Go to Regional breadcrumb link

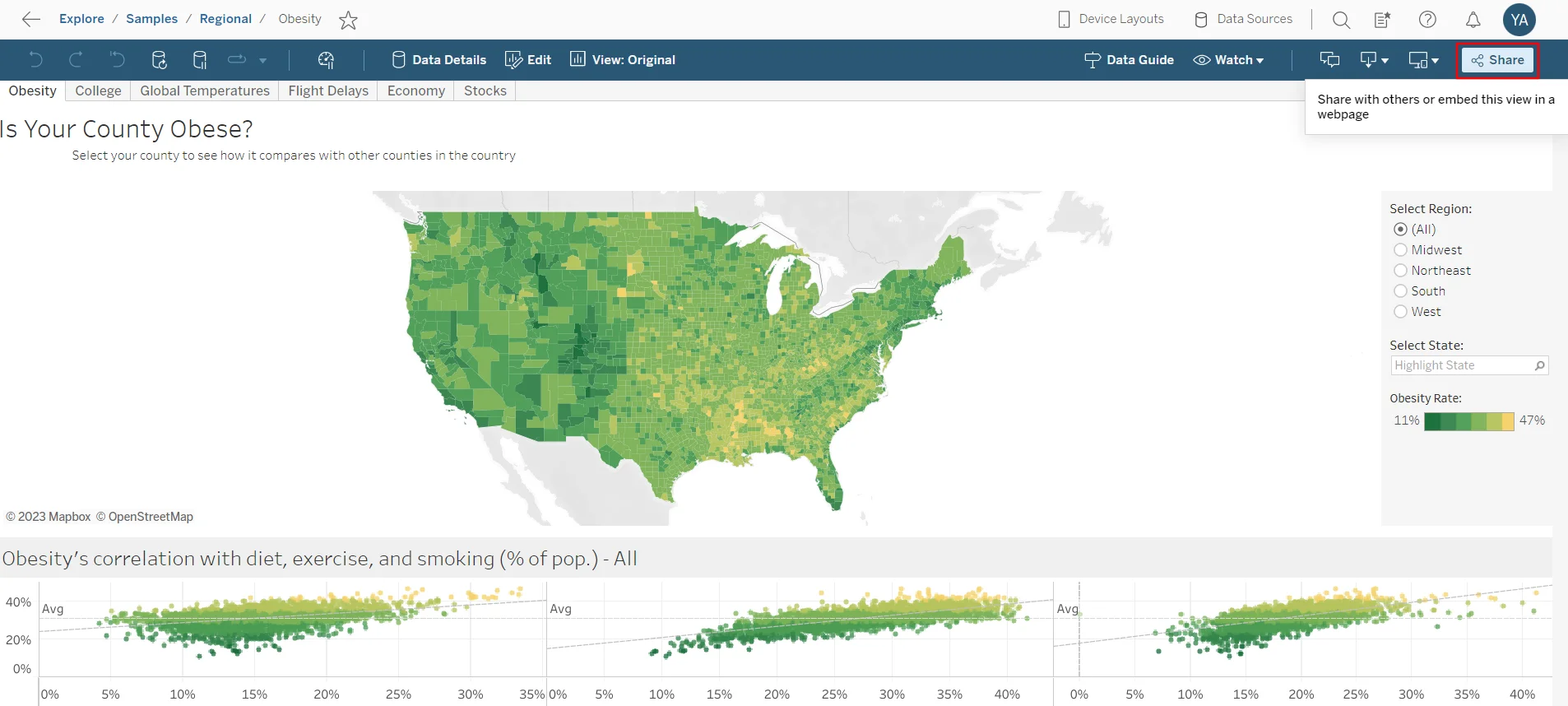coord(225,19)
